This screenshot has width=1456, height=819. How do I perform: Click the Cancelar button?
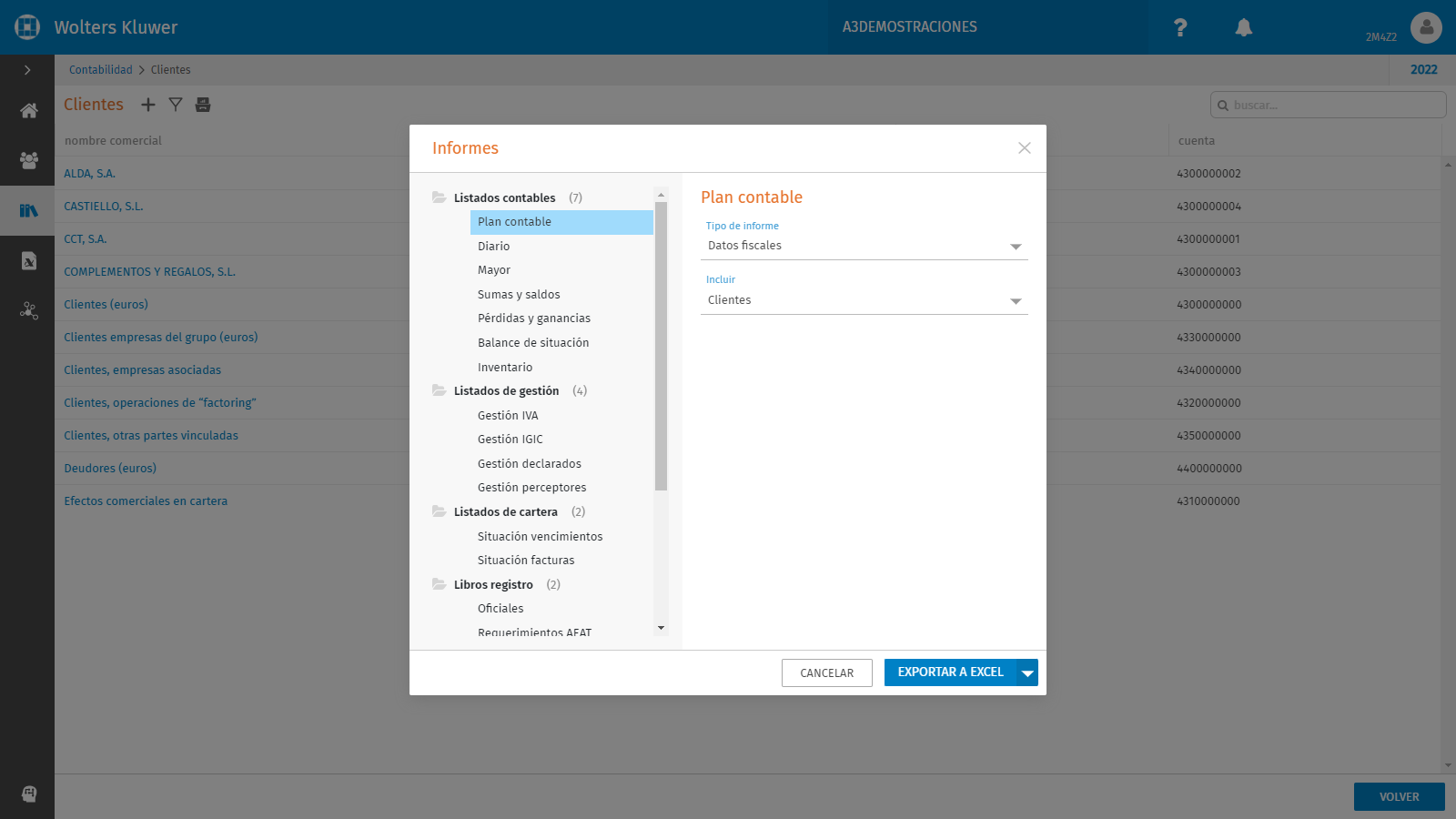(827, 672)
